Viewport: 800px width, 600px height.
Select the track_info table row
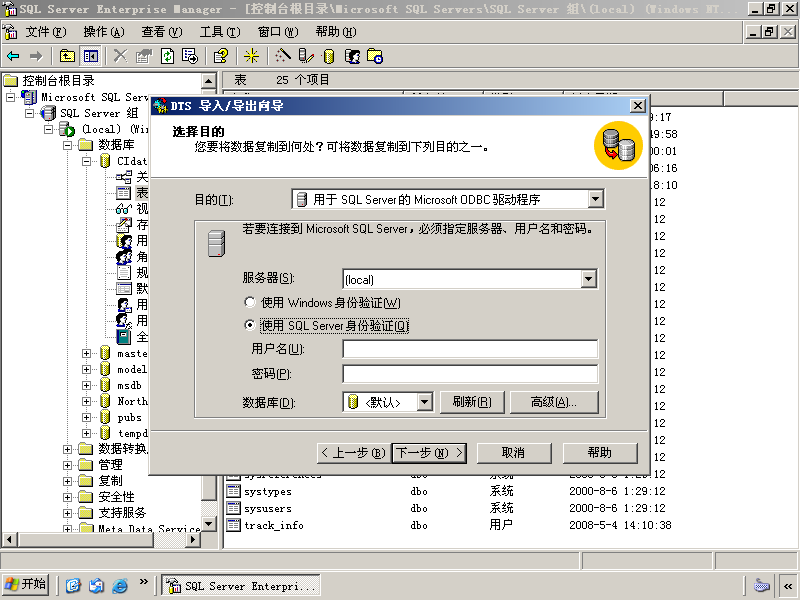[x=449, y=525]
